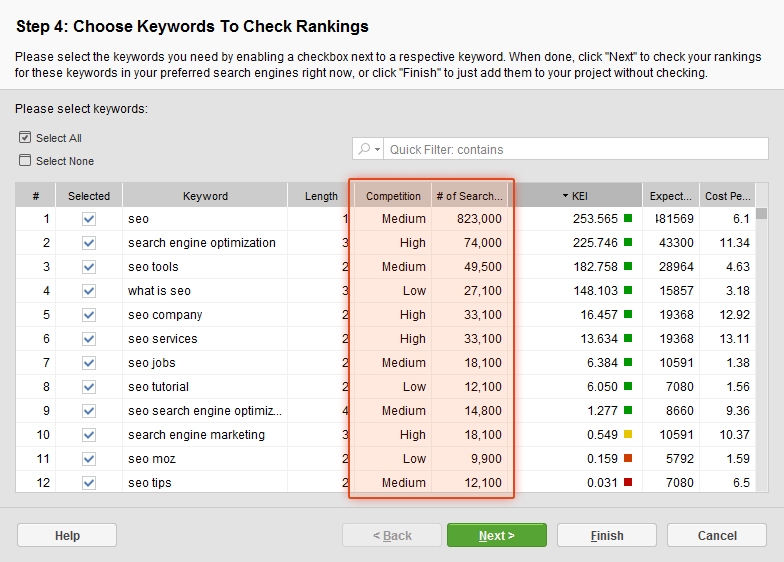784x562 pixels.
Task: Click the red KEI indicator for seo tips
Action: pyautogui.click(x=628, y=482)
